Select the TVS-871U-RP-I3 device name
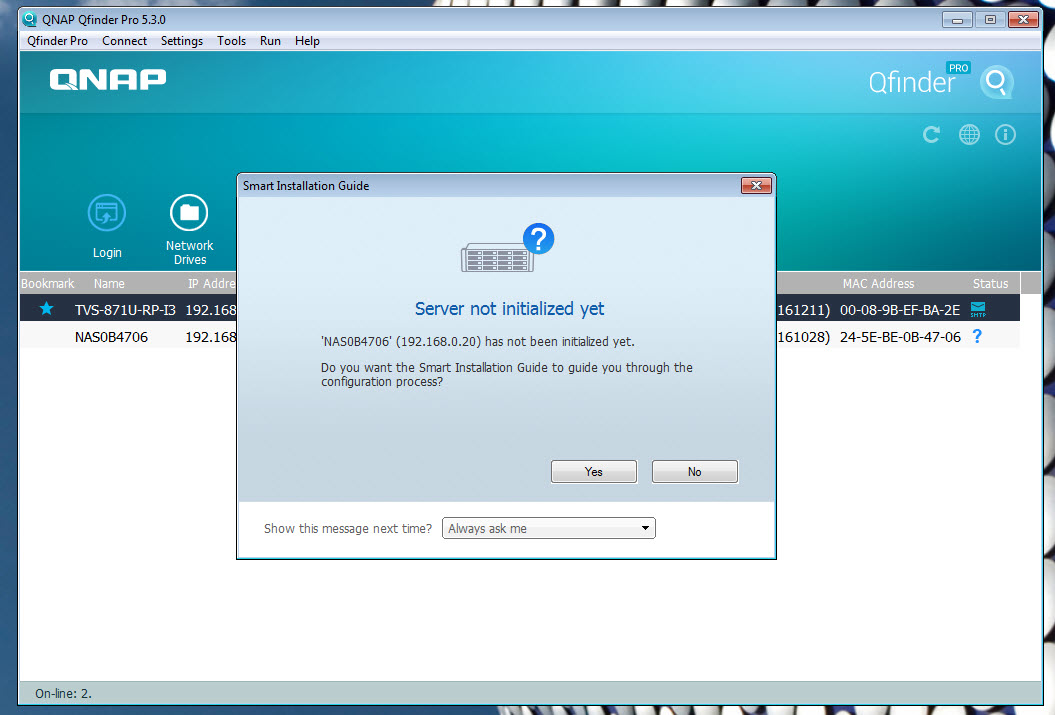The image size is (1055, 715). pyautogui.click(x=125, y=309)
